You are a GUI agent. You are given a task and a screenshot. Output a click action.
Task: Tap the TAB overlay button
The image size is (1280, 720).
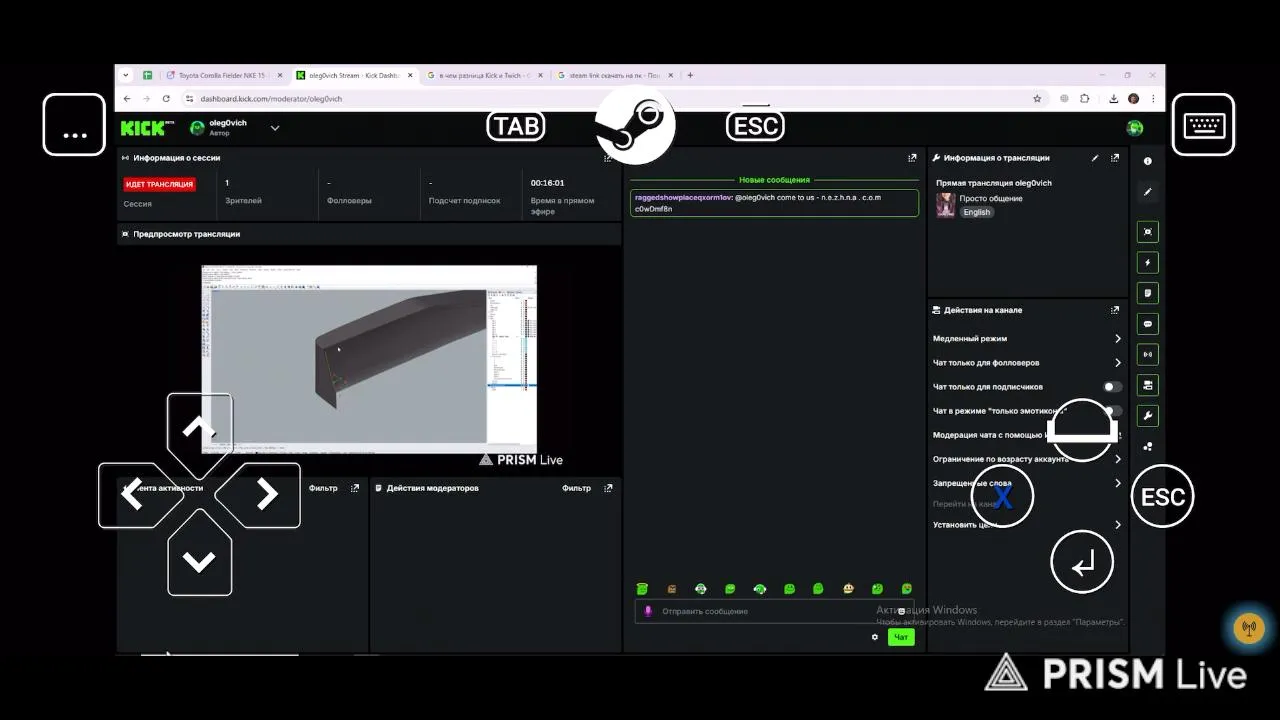point(516,126)
